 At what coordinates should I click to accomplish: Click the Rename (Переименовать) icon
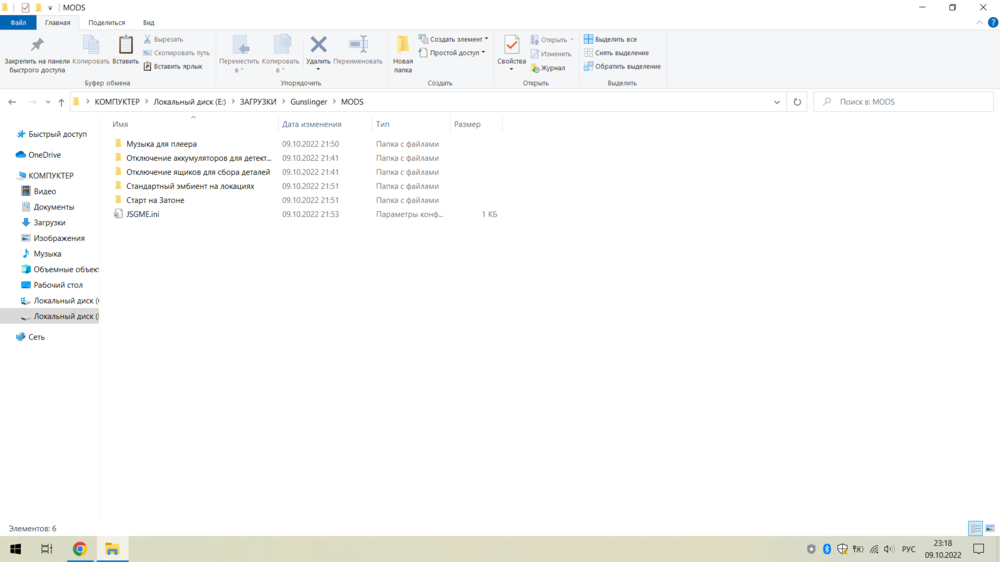tap(358, 46)
